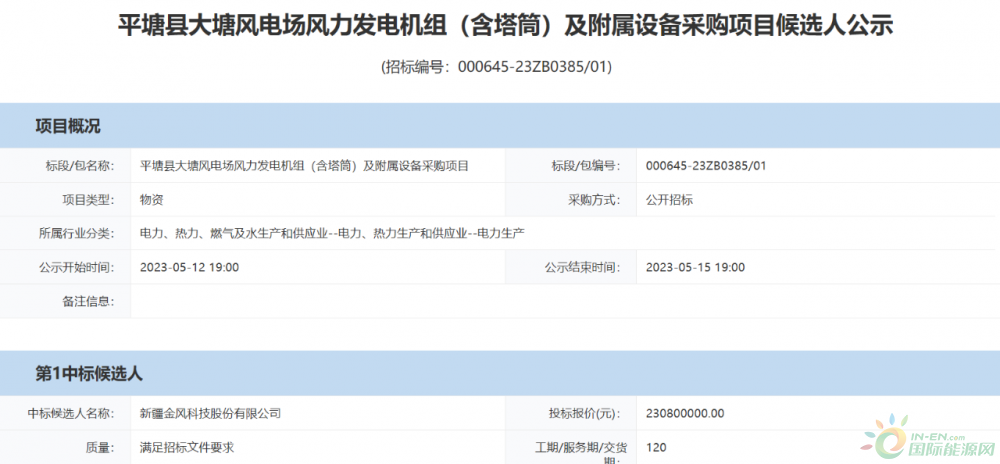Viewport: 1000px width, 464px height.
Task: Select the end time 2023-05-15 19:00
Action: (x=695, y=268)
